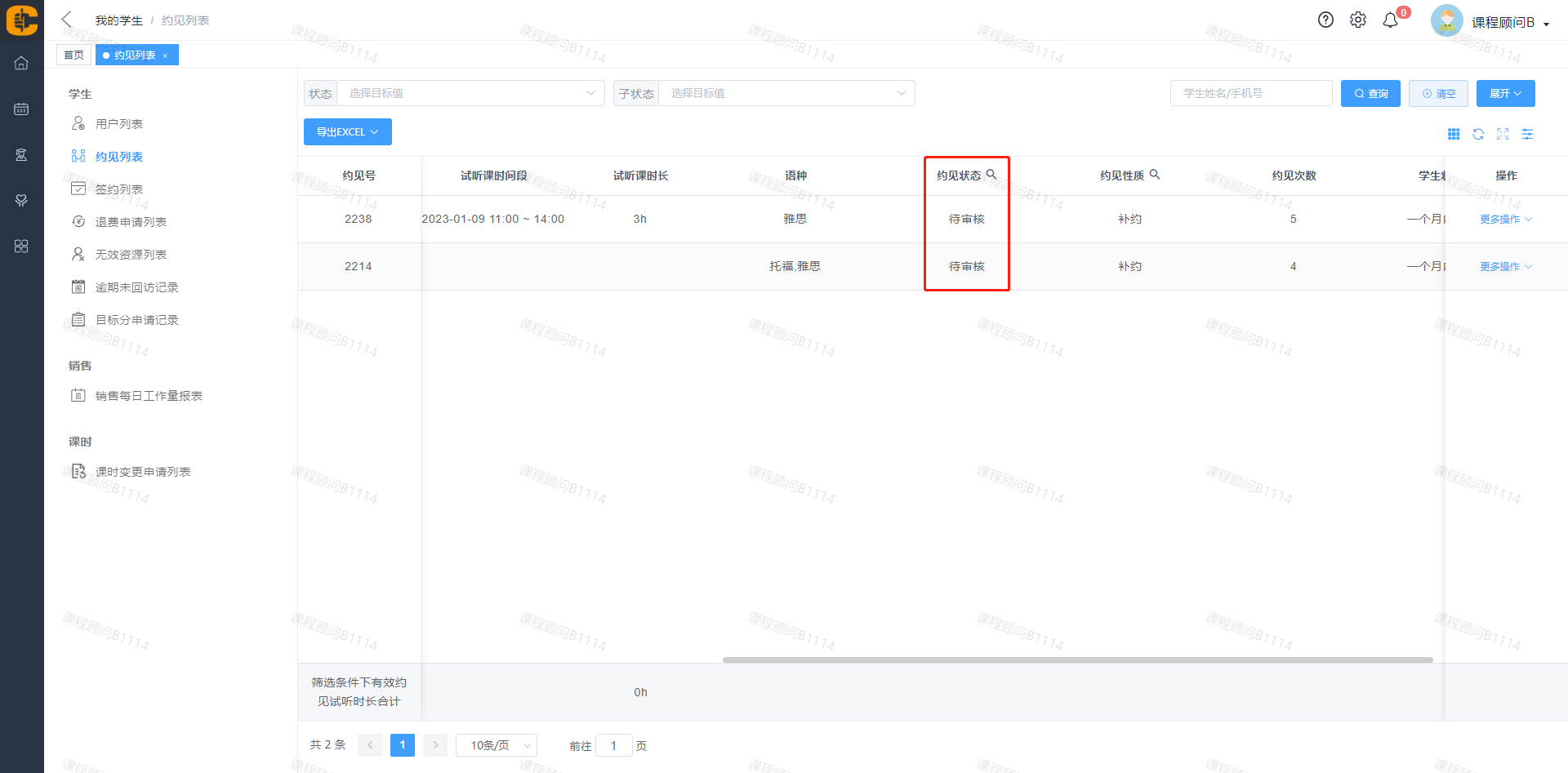Click 更多操作 for appointment 2238

coord(1505,220)
